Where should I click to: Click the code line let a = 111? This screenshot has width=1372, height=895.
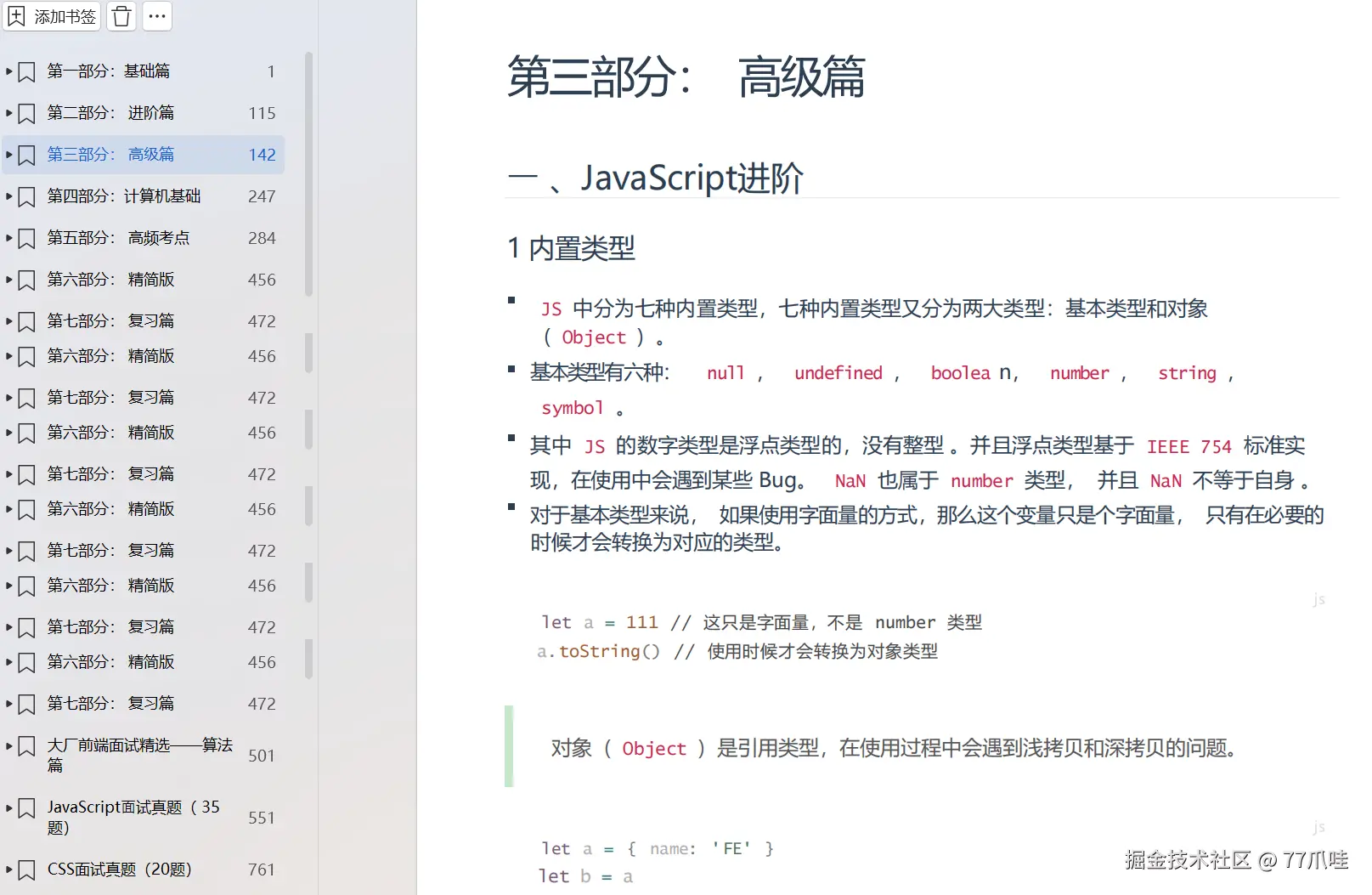(x=761, y=622)
